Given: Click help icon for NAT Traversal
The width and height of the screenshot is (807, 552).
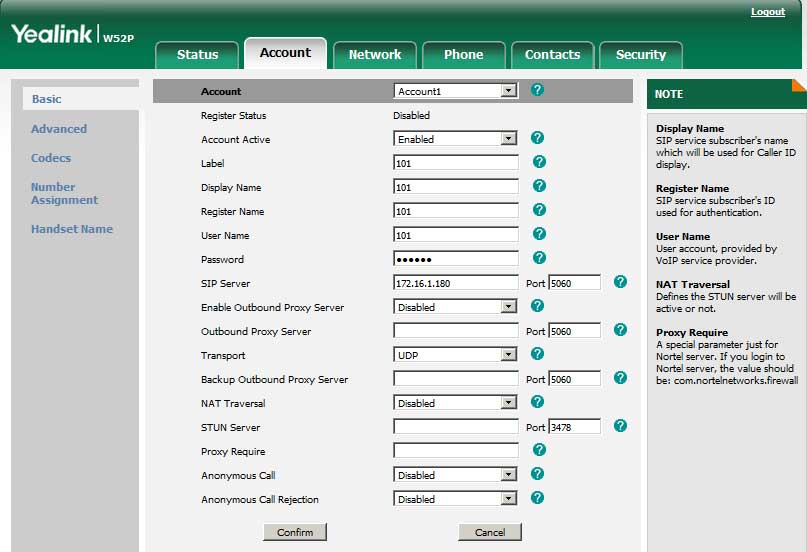Looking at the screenshot, I should coord(537,402).
